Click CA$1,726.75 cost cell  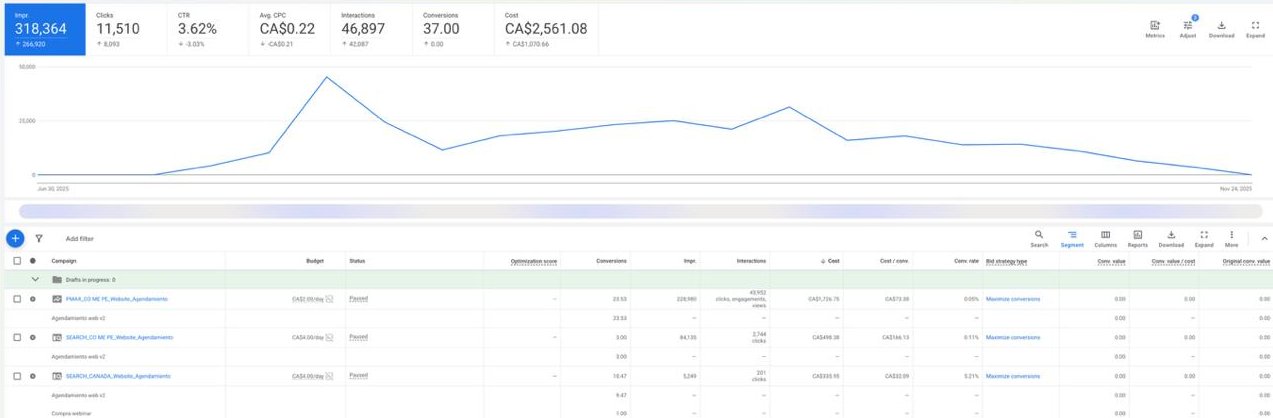[824, 299]
